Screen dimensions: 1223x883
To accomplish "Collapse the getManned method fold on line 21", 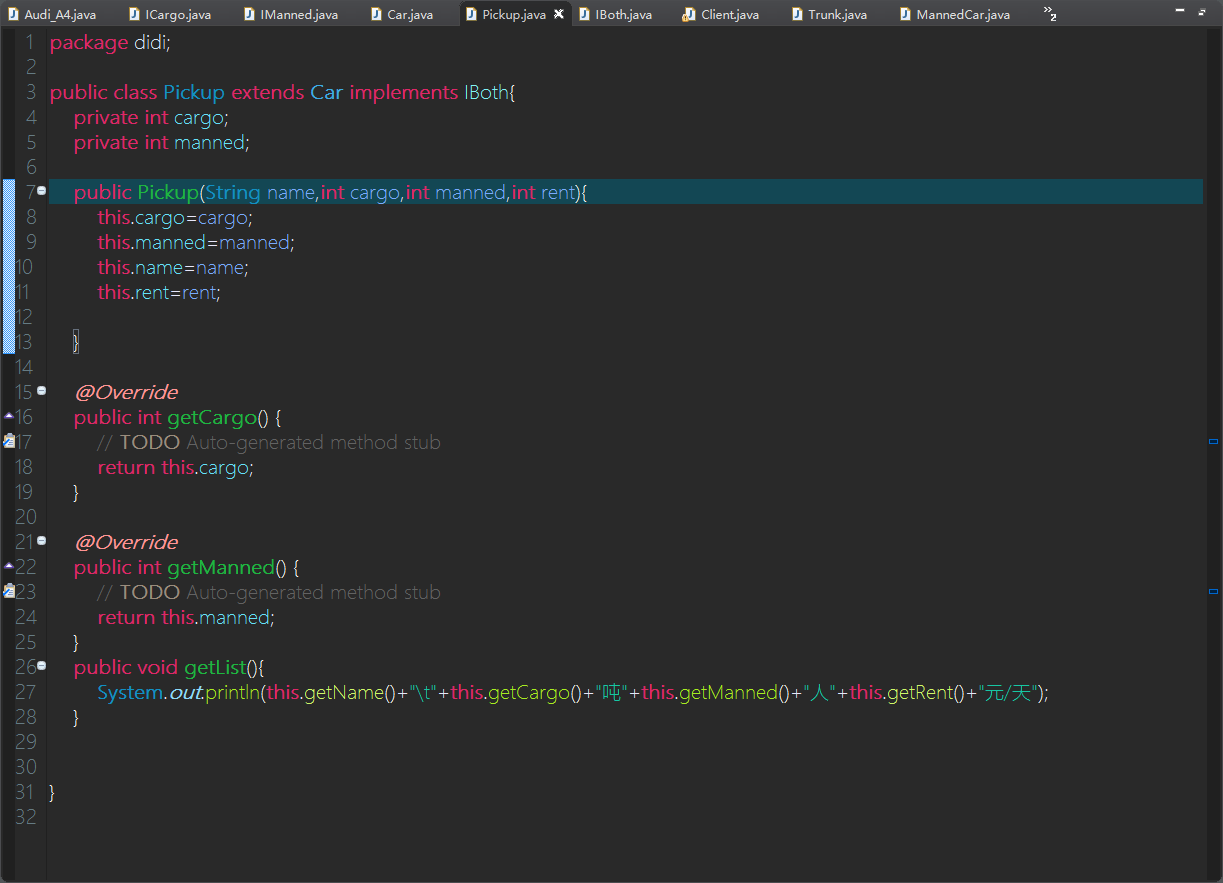I will [x=42, y=541].
